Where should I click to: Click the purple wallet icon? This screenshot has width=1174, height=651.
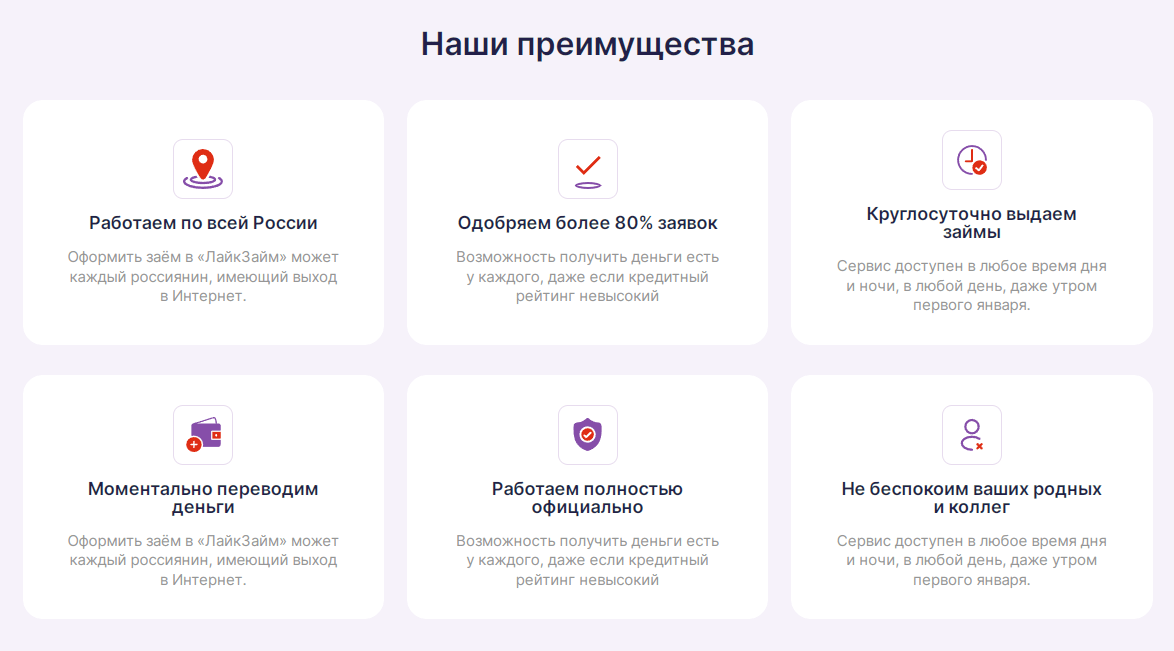[203, 435]
